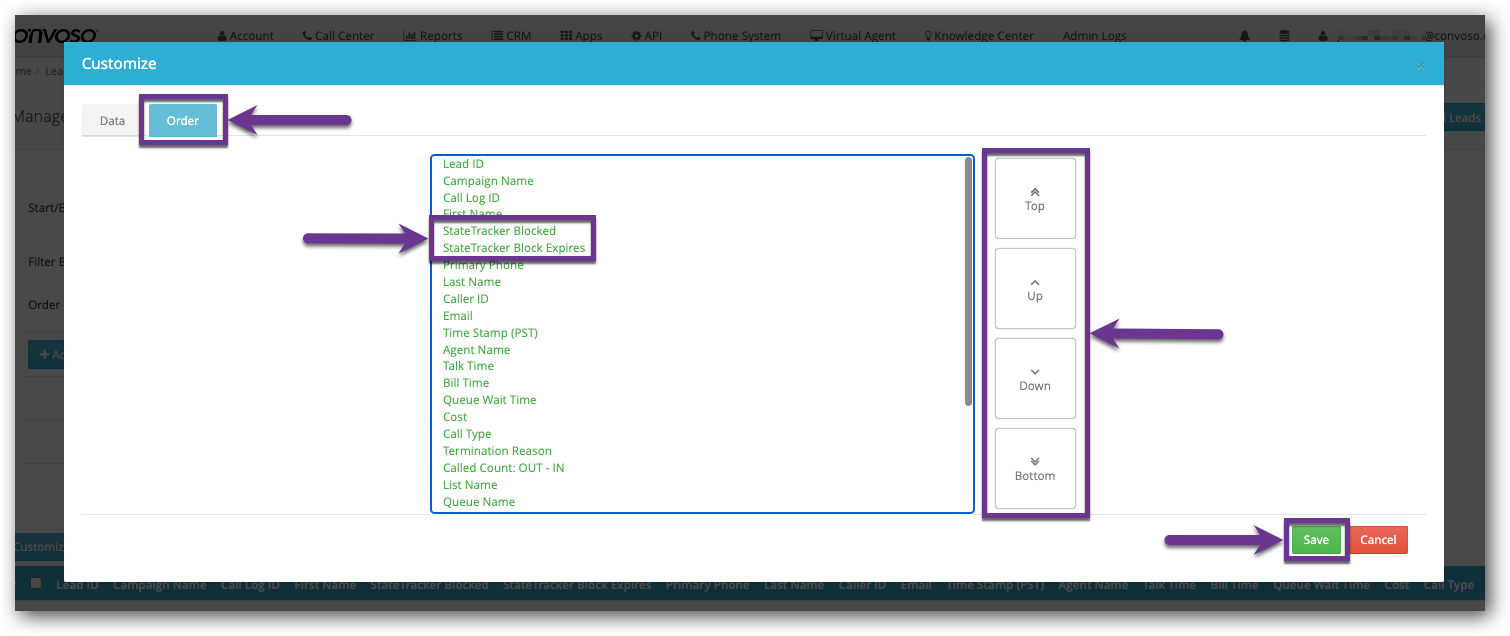Select List Name in list
This screenshot has height=636, width=1510.
point(470,485)
